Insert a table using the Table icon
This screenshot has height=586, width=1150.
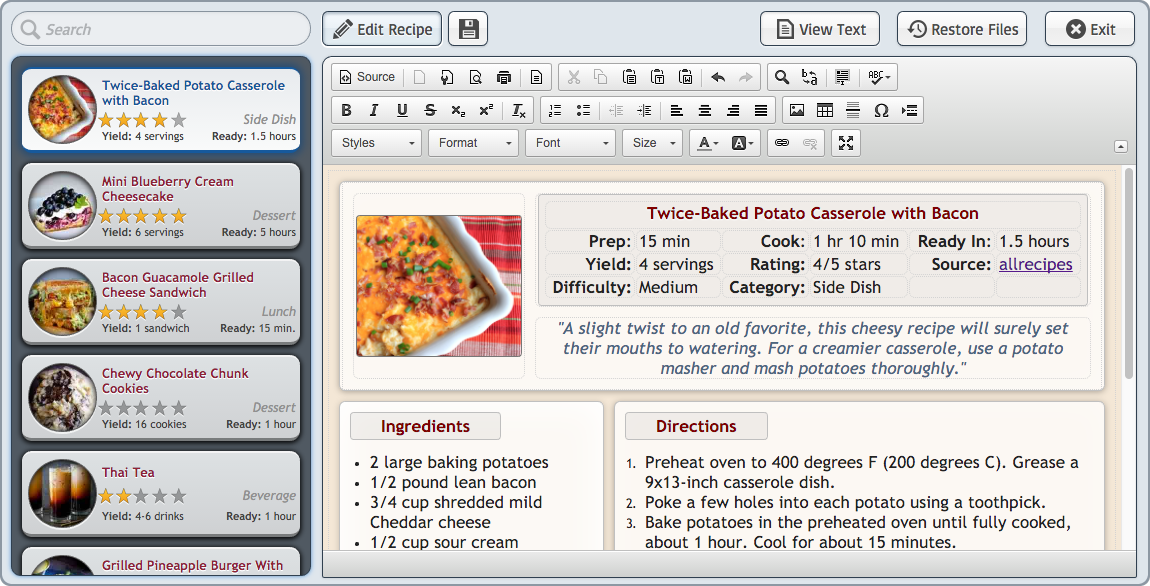coord(825,110)
